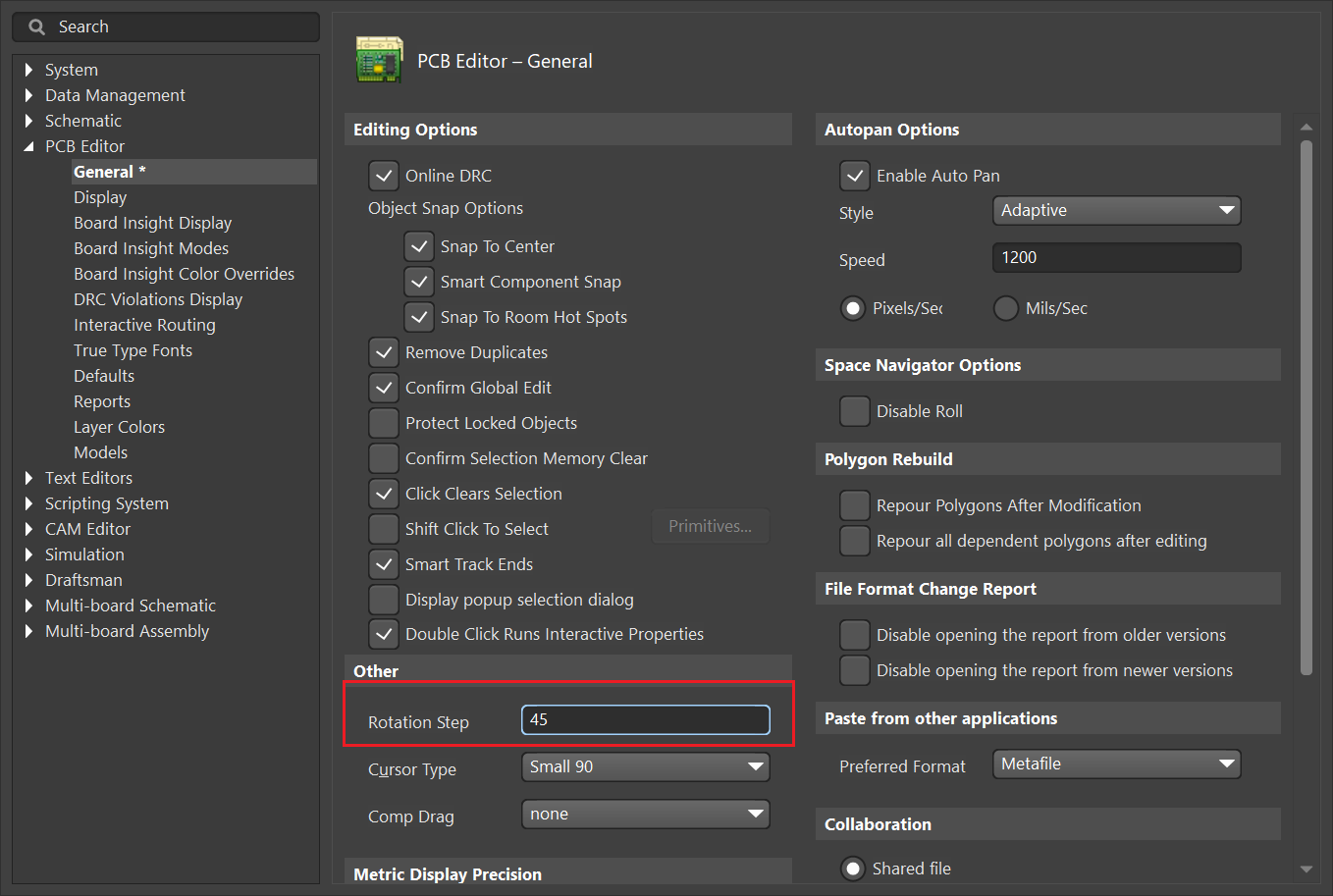Expand CAM Editor tree node
The width and height of the screenshot is (1333, 896).
[28, 529]
